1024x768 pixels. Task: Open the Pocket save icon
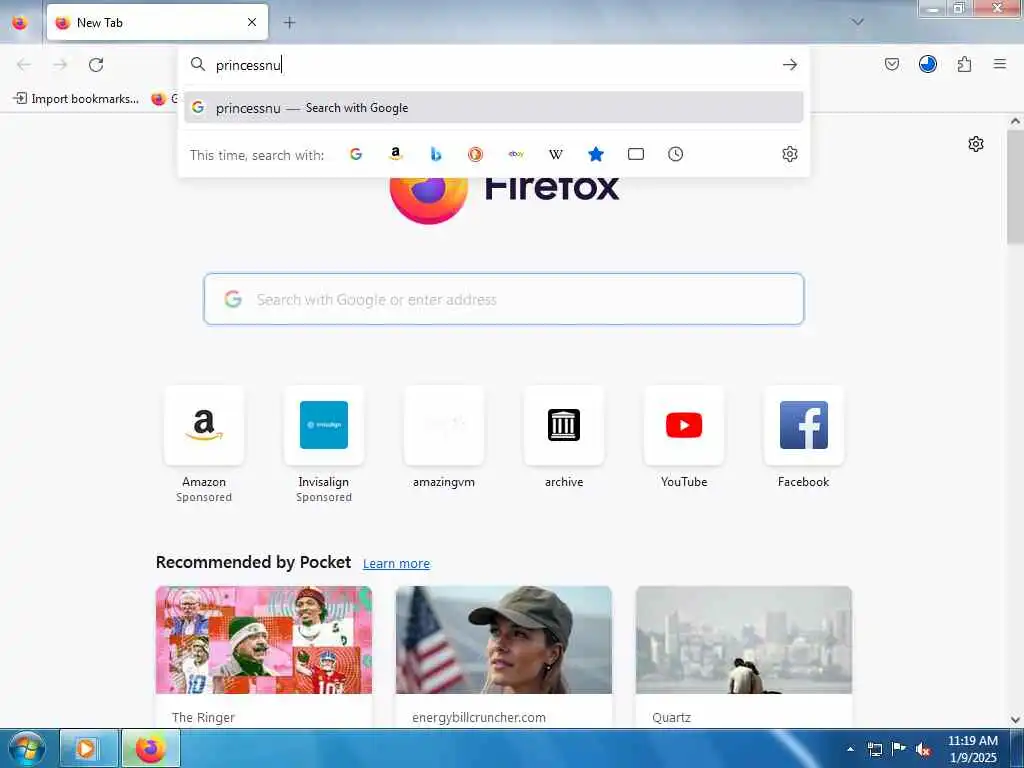click(891, 64)
